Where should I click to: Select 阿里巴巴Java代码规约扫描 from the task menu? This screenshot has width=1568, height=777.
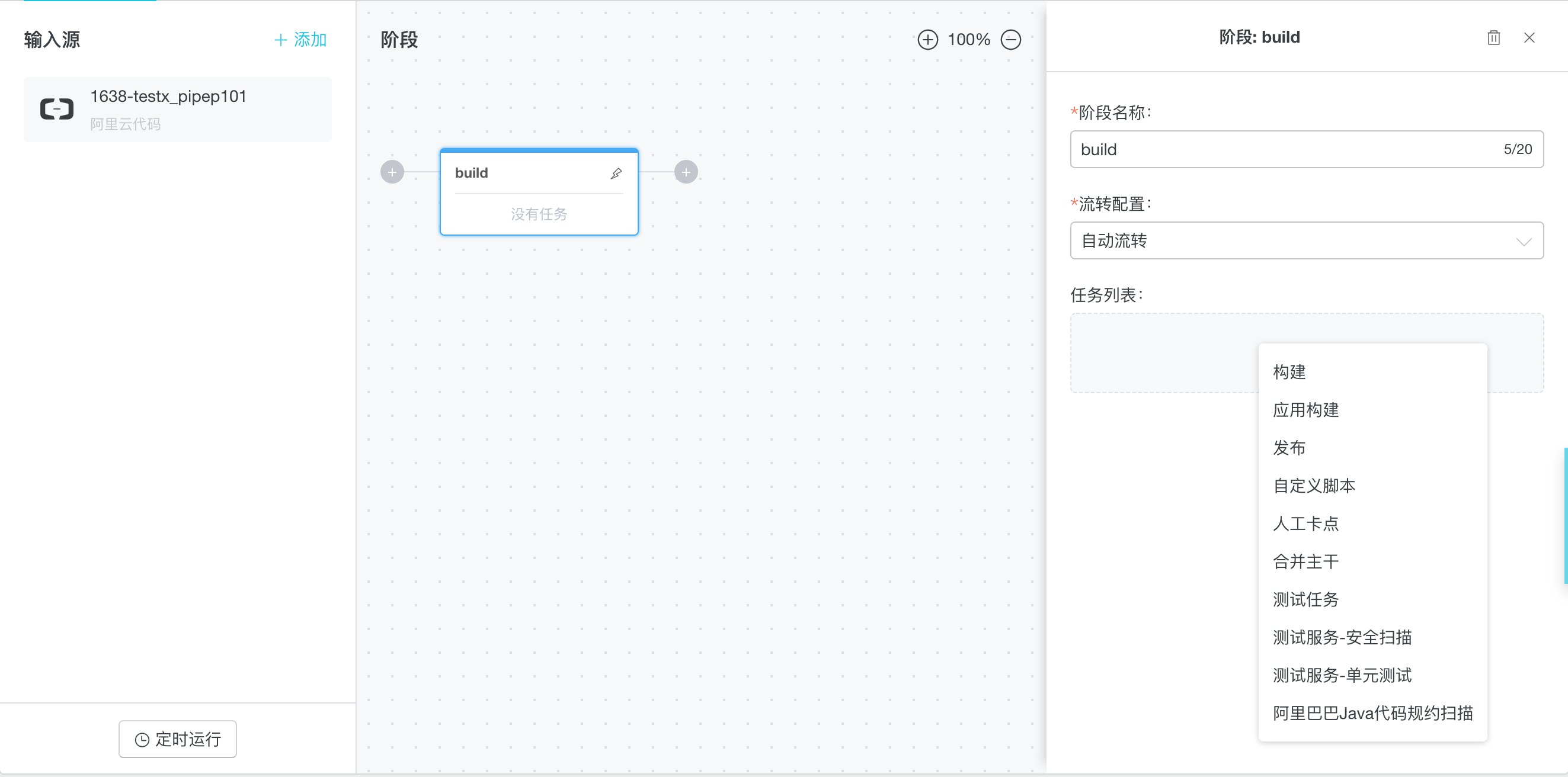1372,713
